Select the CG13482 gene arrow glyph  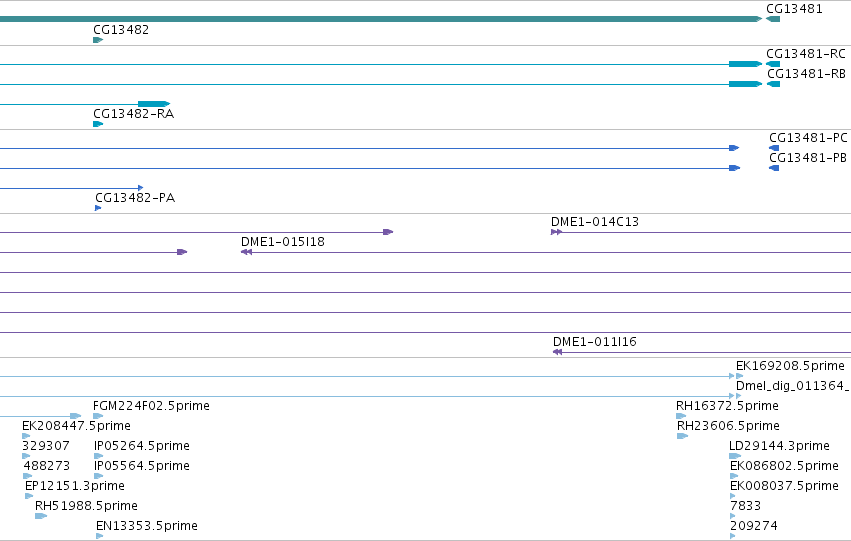pos(98,40)
